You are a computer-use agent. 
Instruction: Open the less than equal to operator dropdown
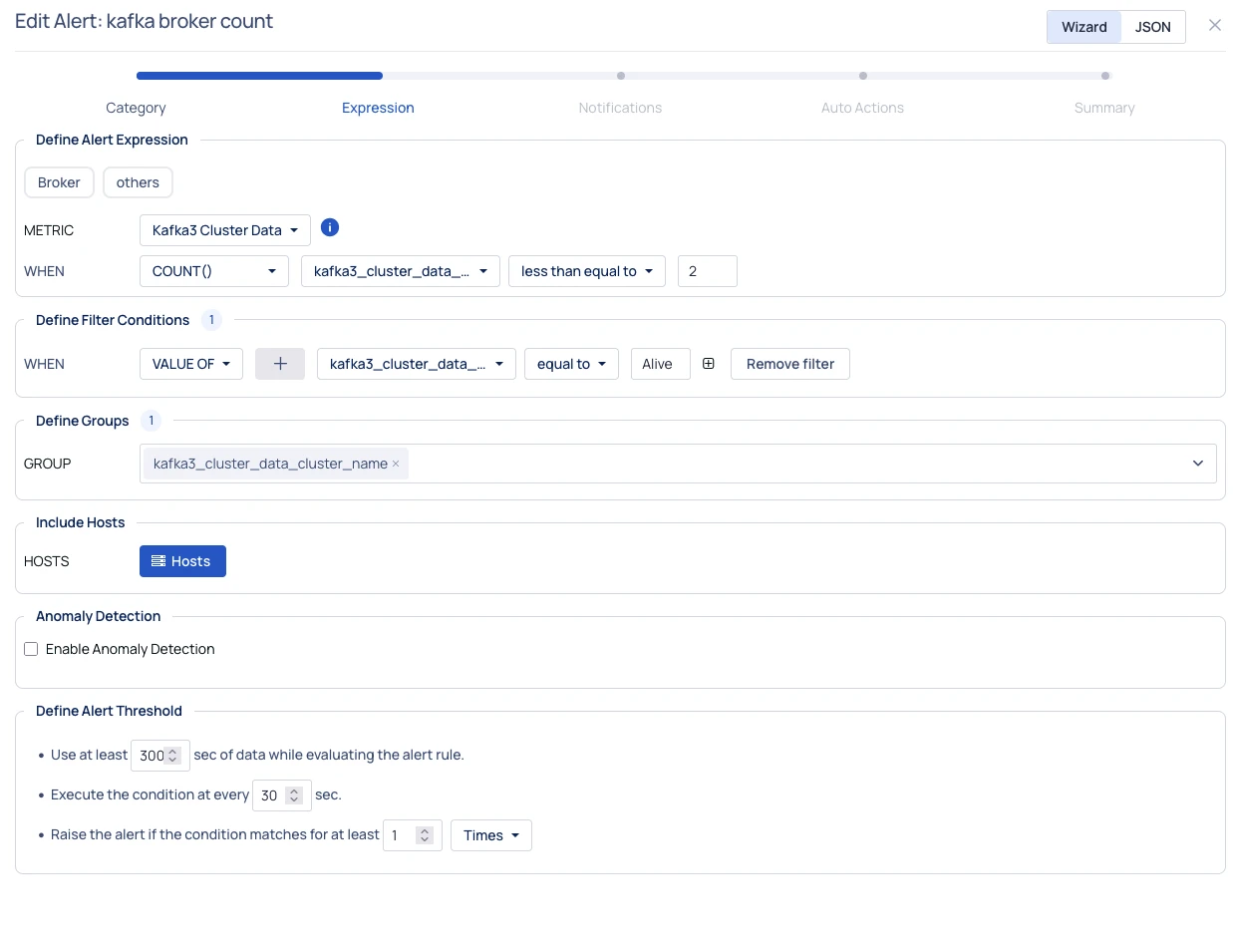click(586, 271)
